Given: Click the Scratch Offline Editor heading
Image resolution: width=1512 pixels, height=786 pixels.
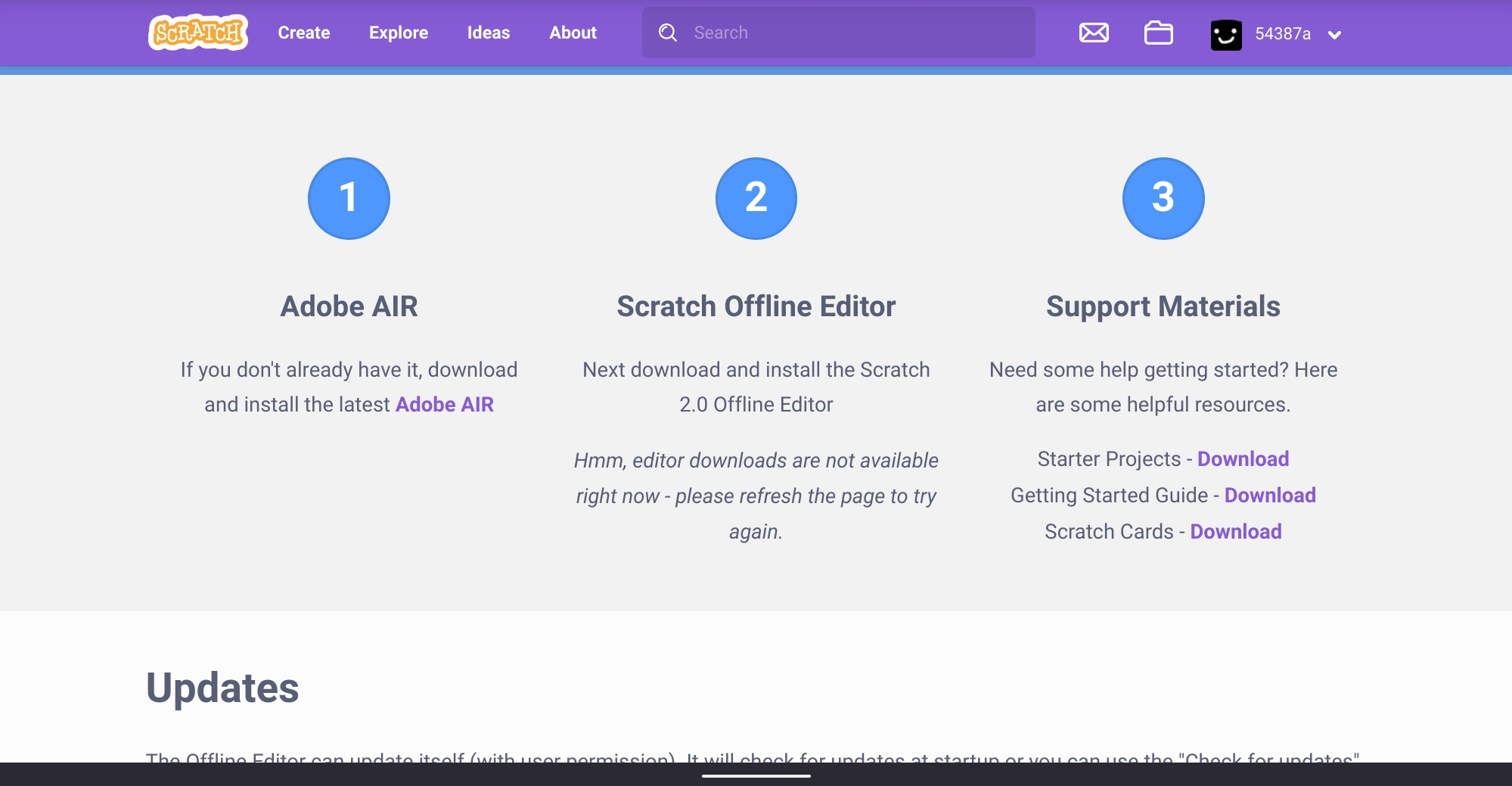Looking at the screenshot, I should (x=756, y=306).
